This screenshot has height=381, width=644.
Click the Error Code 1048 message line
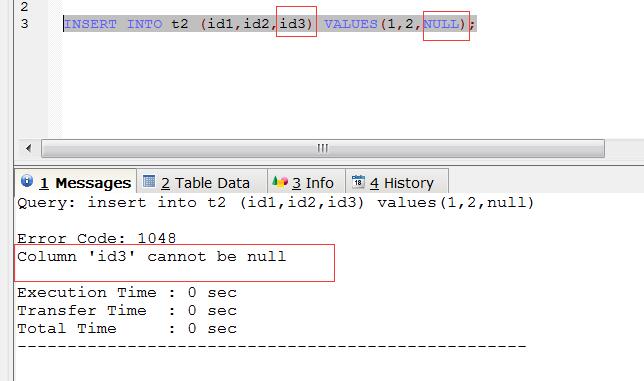point(97,238)
